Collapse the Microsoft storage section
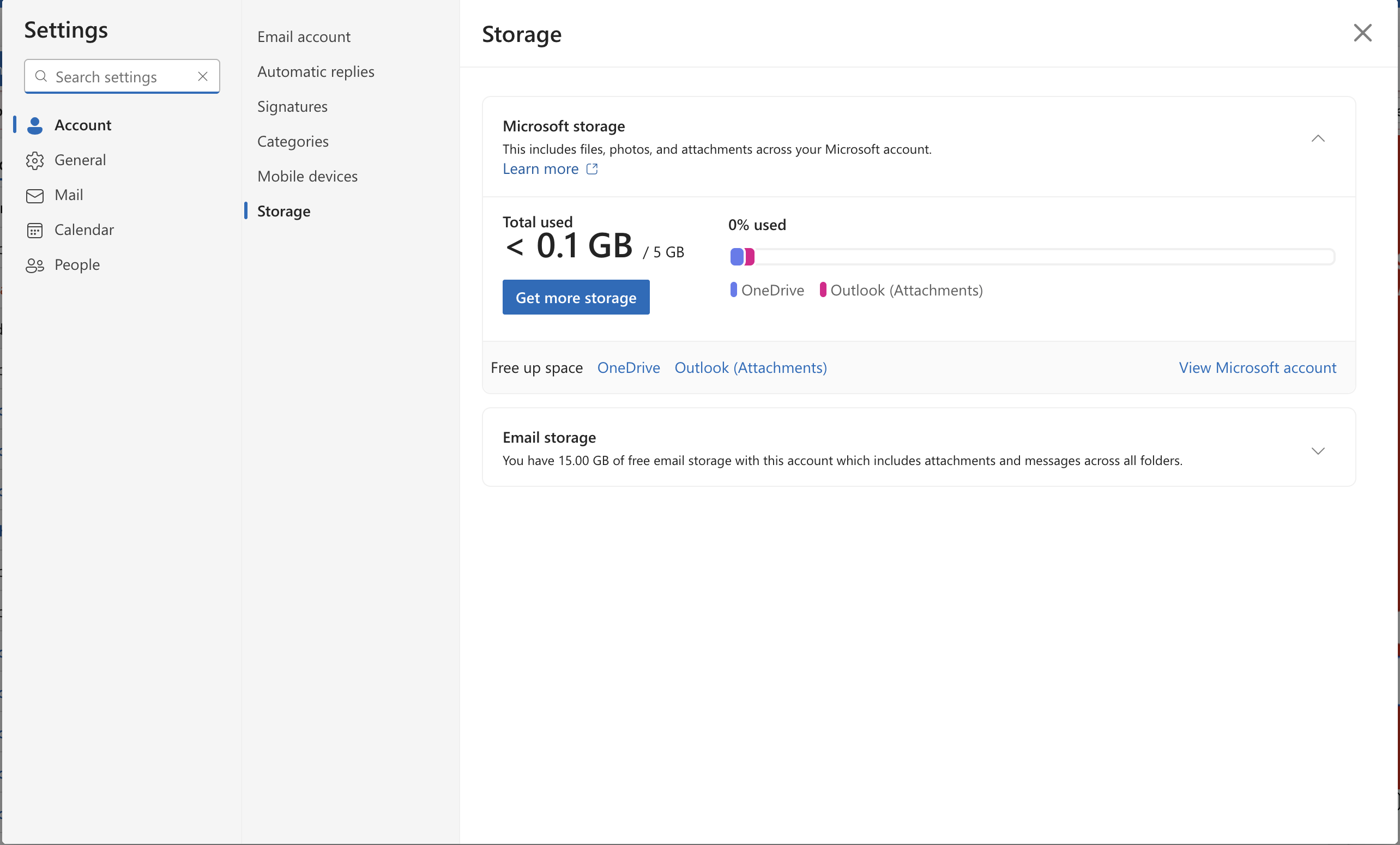 pos(1318,138)
